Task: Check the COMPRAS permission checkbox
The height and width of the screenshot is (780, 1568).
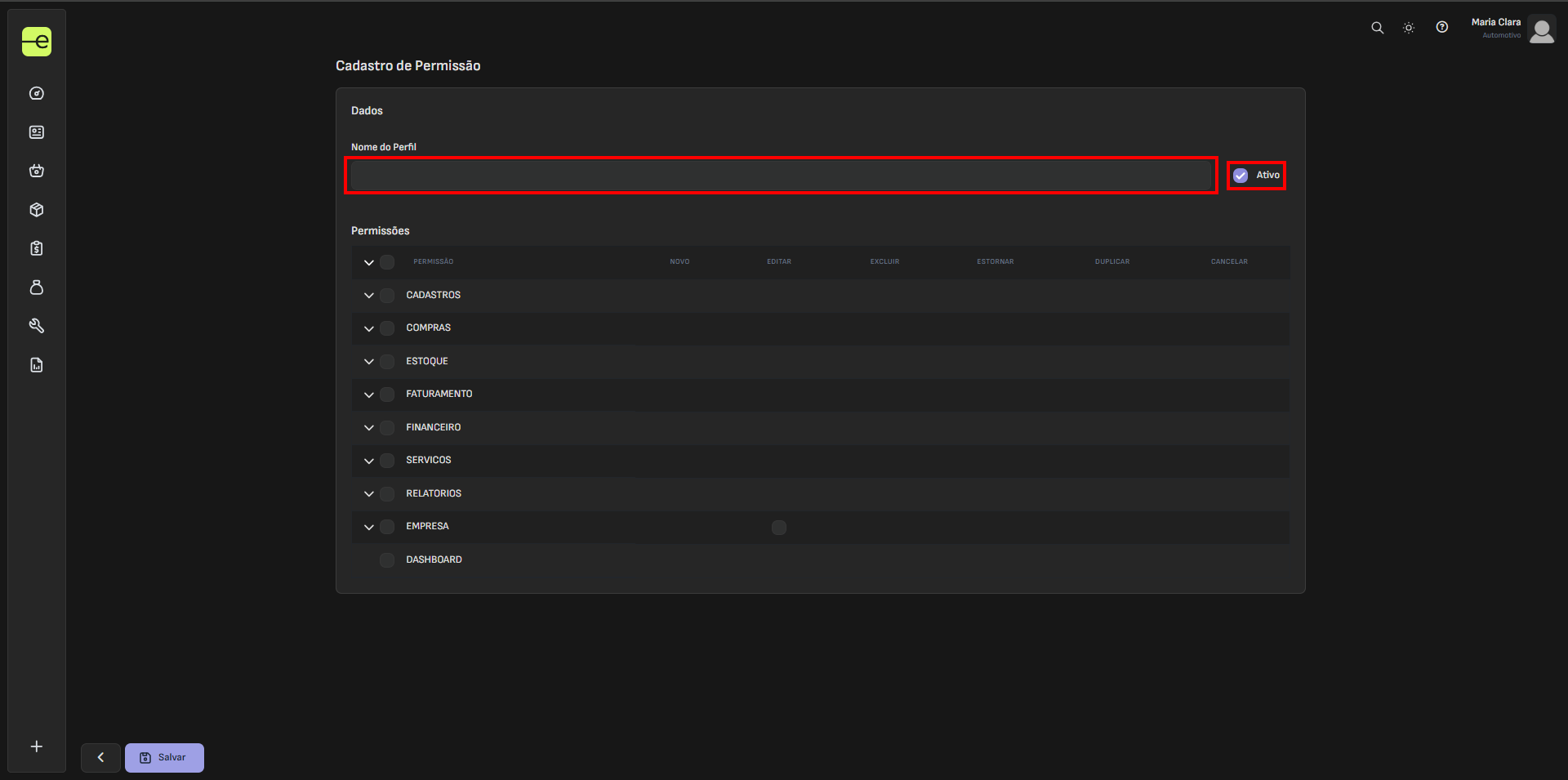Action: (387, 328)
